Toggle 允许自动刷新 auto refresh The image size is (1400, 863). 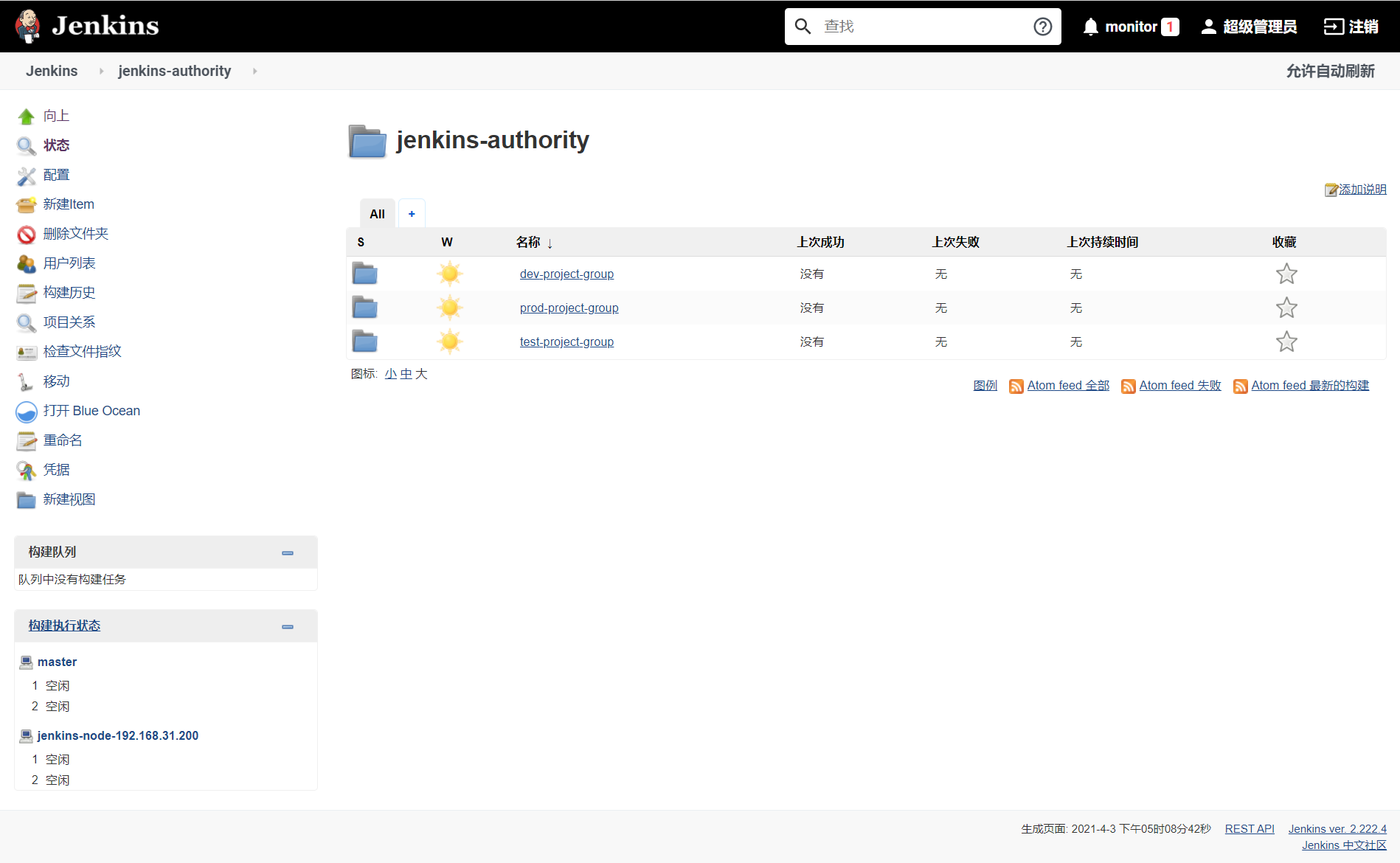1330,71
